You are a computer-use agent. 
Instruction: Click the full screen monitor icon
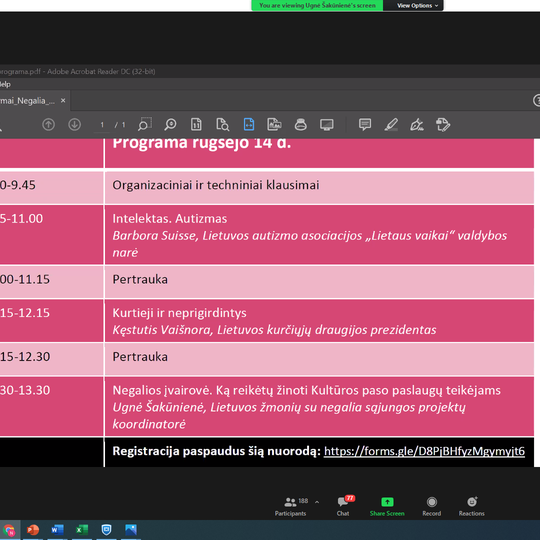(x=326, y=124)
